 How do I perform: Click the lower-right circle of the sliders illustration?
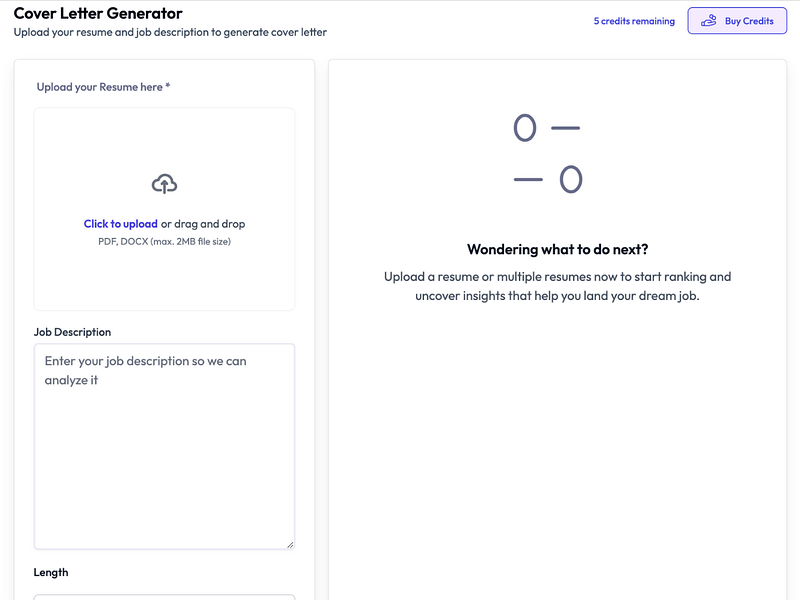(570, 180)
